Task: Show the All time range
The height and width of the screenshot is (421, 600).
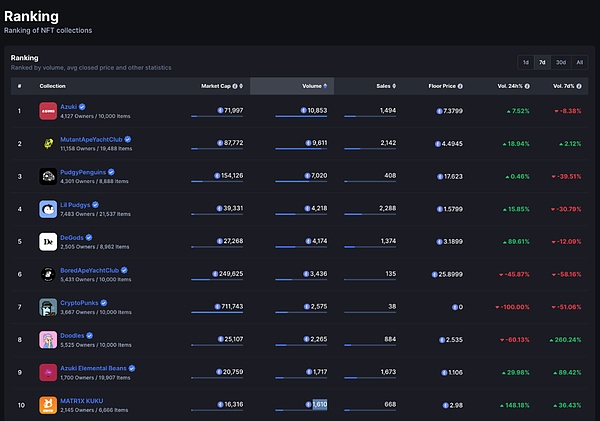Action: click(579, 62)
